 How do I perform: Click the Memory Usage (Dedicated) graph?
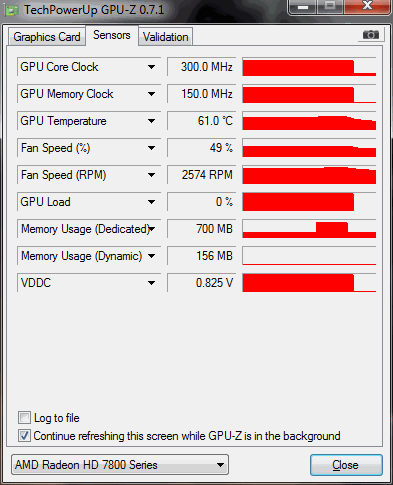click(x=309, y=229)
